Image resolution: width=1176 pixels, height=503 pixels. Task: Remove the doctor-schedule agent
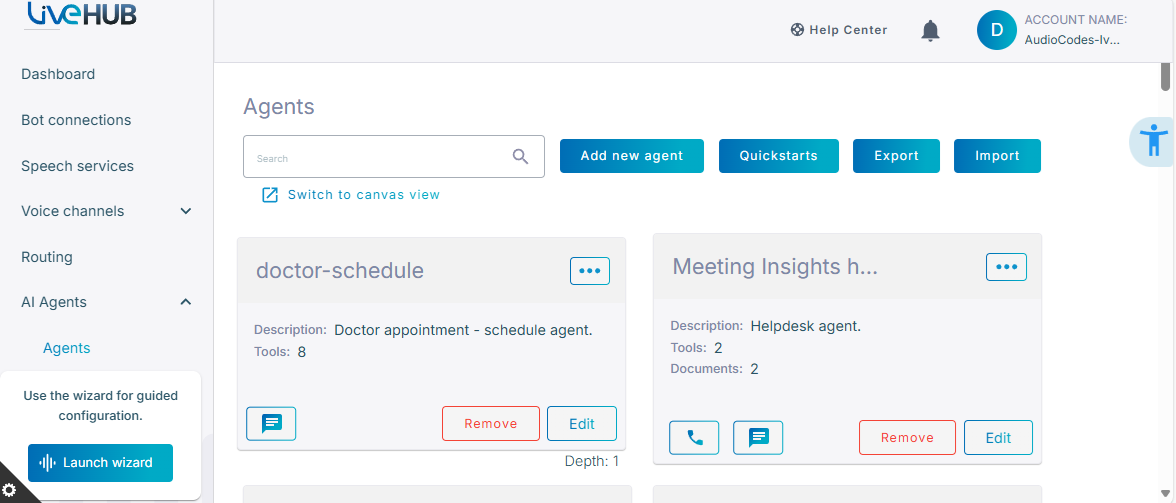(x=491, y=424)
